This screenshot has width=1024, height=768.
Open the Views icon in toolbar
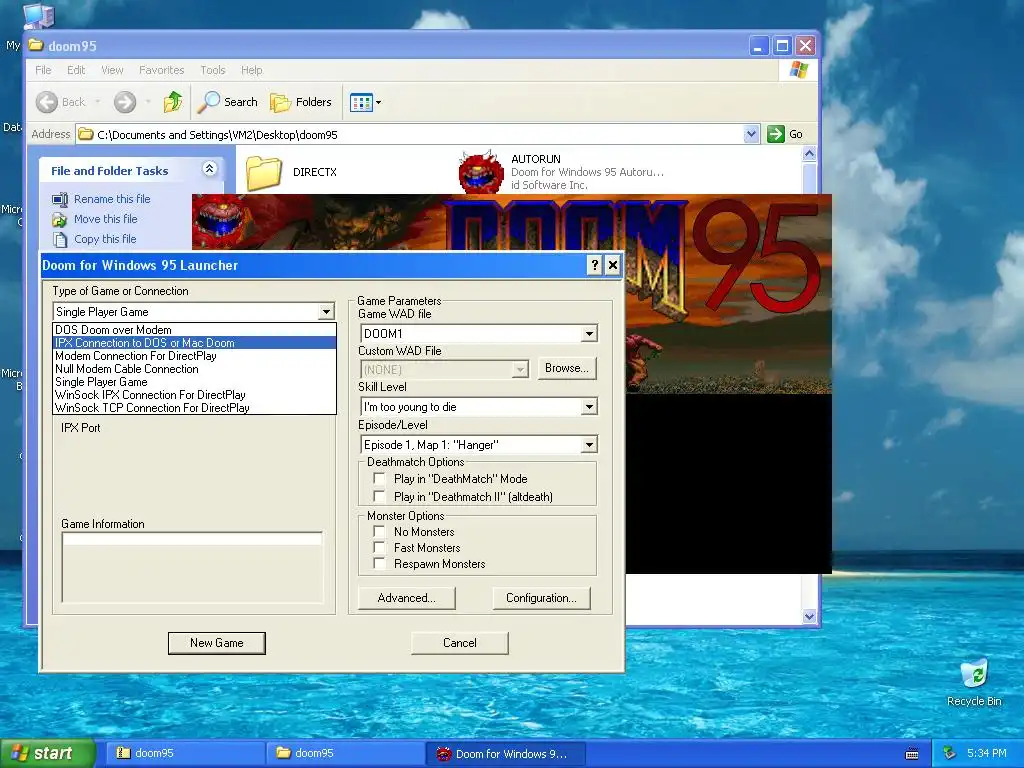coord(360,103)
